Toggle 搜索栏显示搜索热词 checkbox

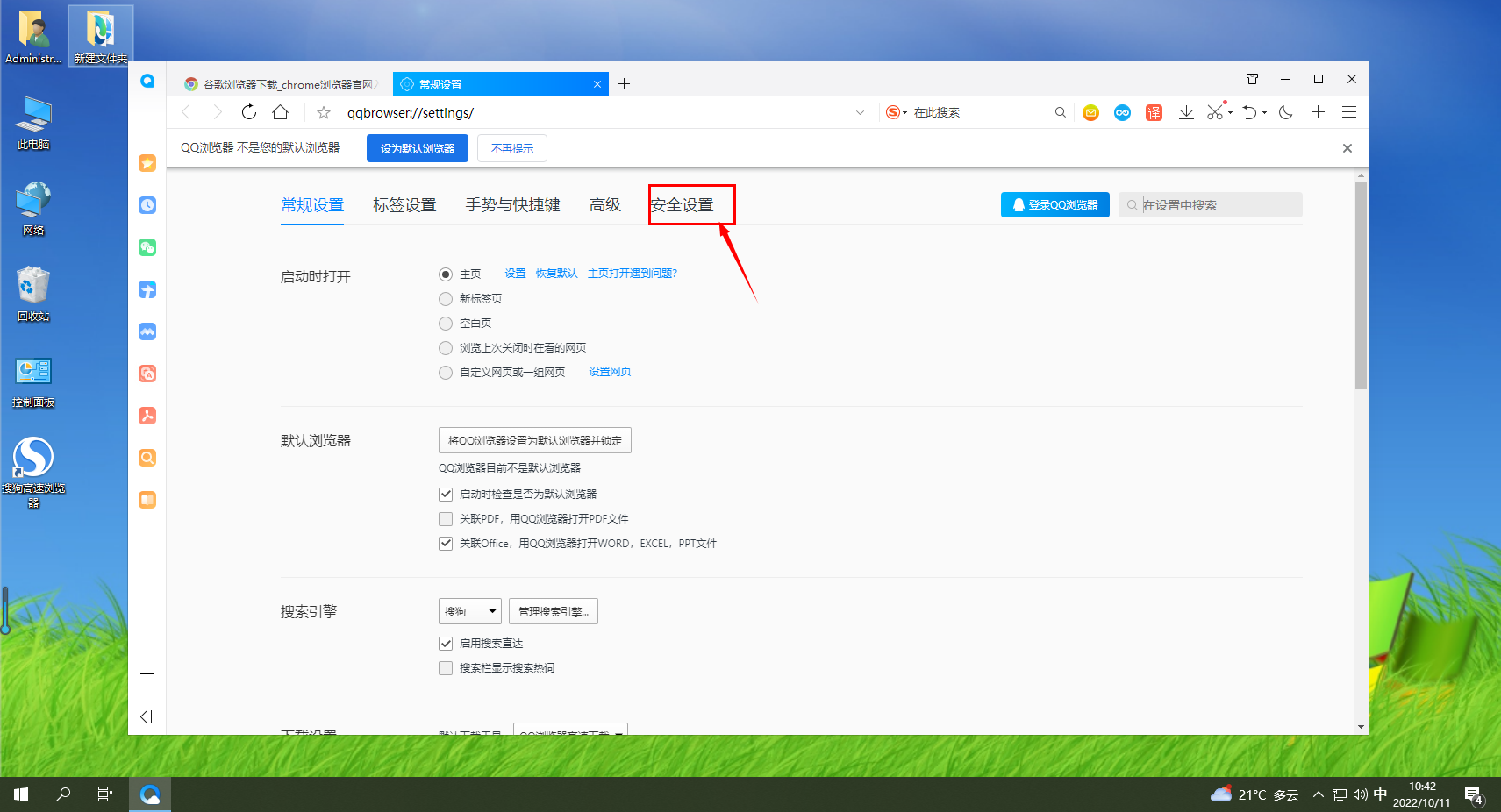pyautogui.click(x=446, y=668)
